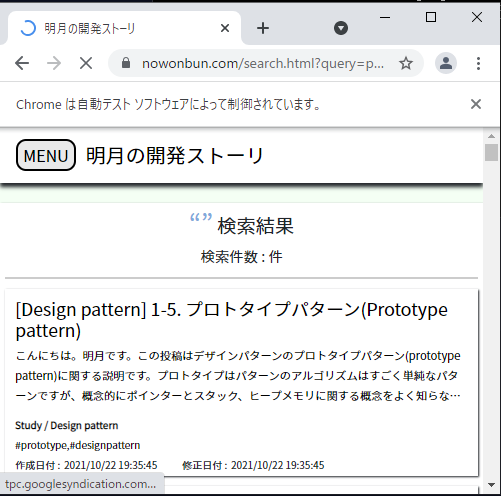
Task: Click the browser back arrow
Action: click(22, 63)
